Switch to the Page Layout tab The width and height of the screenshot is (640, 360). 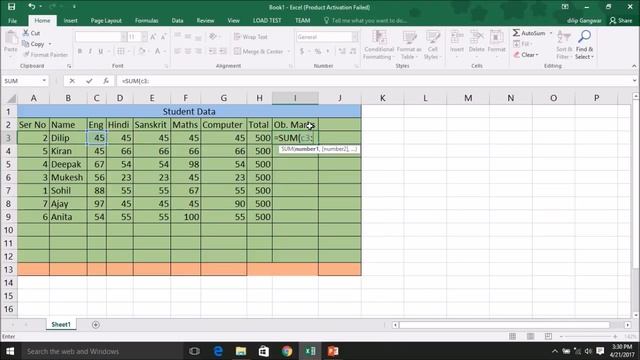click(106, 20)
